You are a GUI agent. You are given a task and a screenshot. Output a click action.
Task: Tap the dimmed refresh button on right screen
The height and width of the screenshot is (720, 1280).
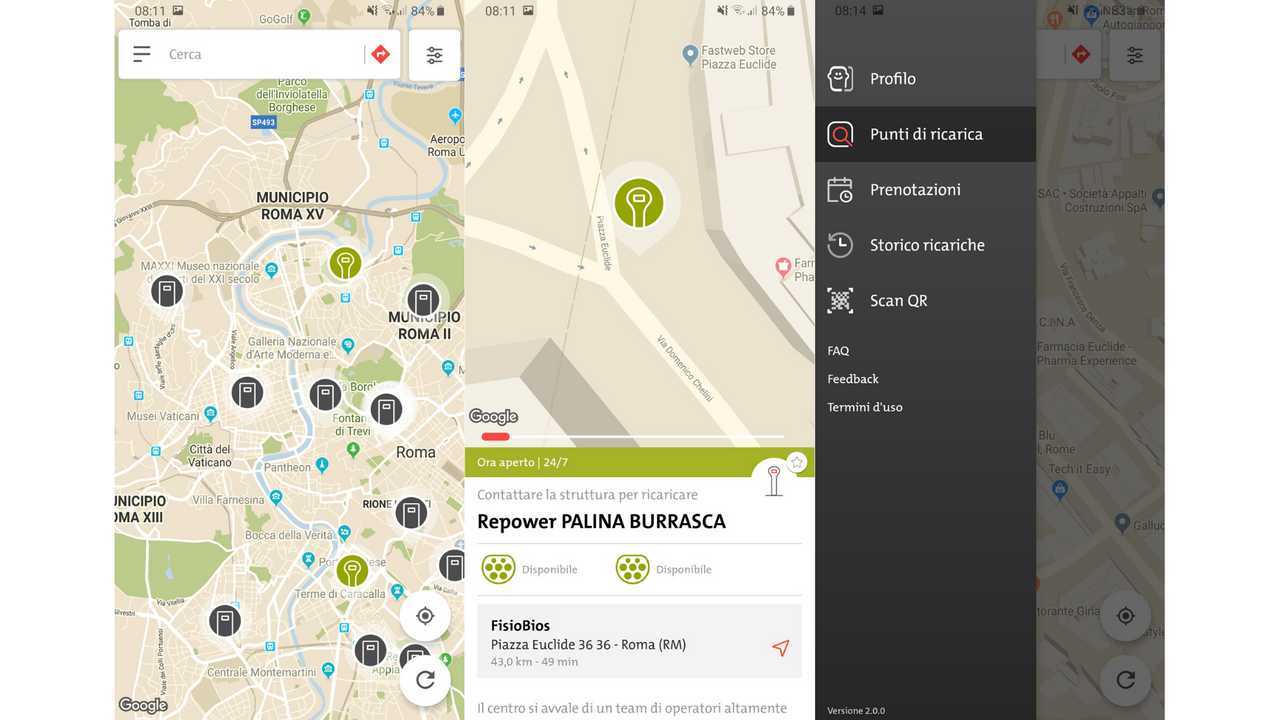[x=1125, y=680]
